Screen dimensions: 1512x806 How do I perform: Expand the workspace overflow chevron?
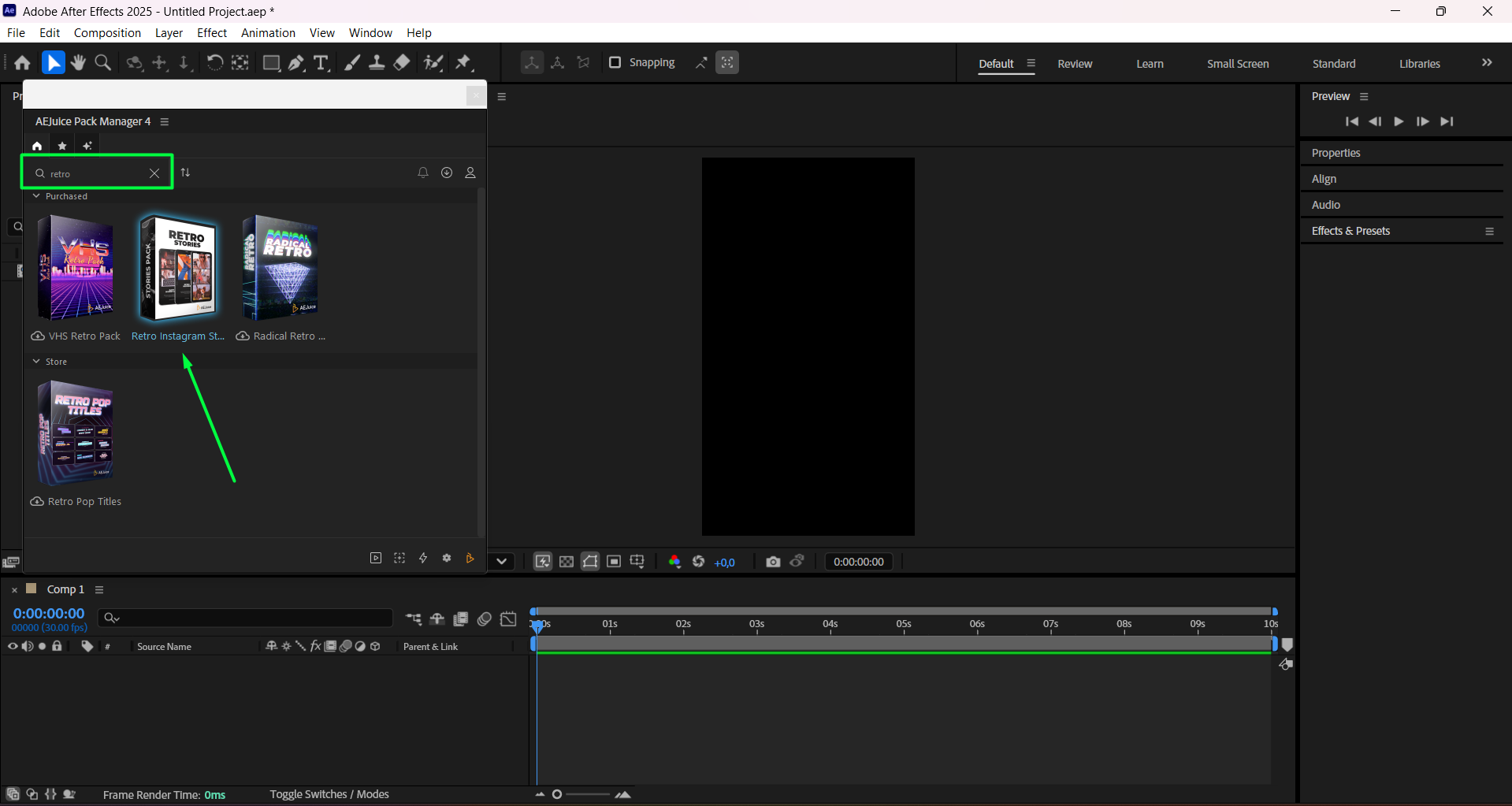[1487, 63]
